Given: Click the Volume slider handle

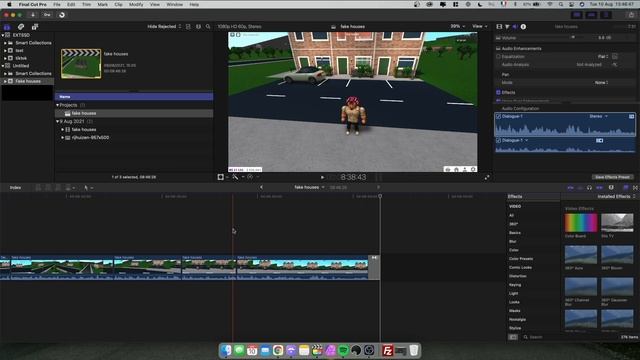Looking at the screenshot, I should (x=573, y=37).
